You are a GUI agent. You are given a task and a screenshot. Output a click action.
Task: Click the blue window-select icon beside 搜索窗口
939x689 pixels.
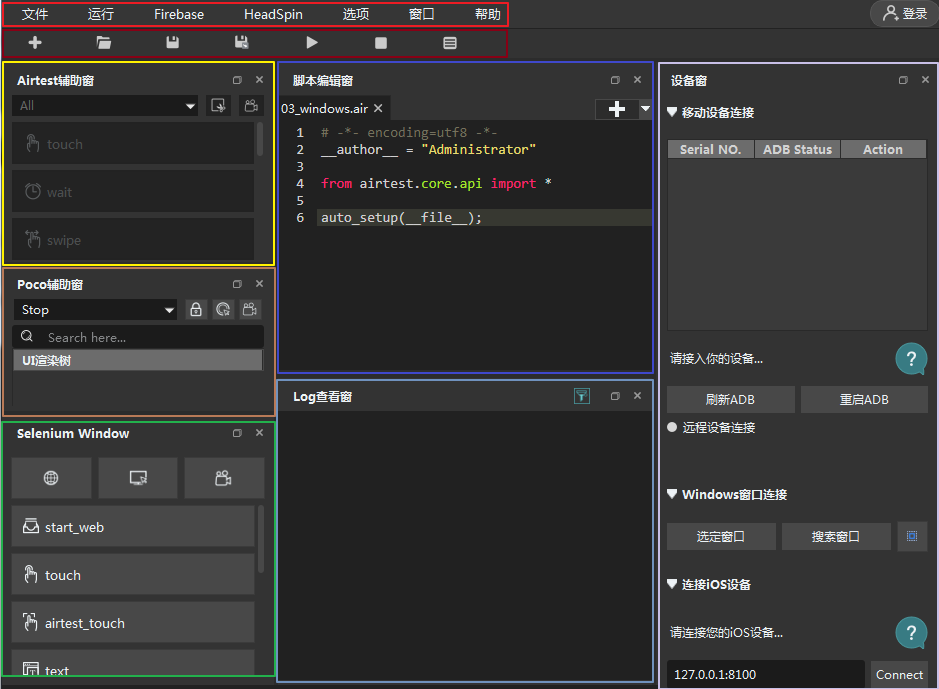[x=912, y=536]
